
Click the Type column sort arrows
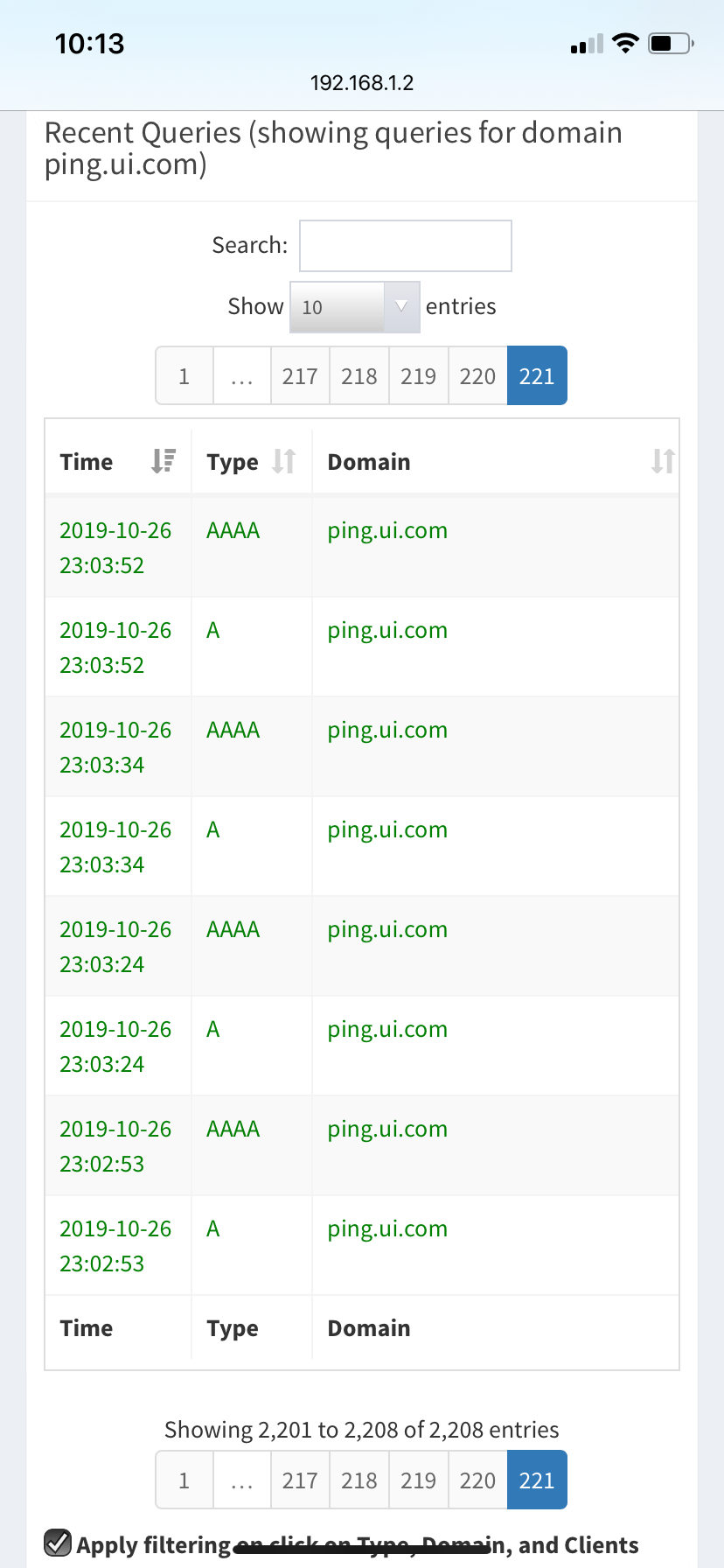coord(283,461)
